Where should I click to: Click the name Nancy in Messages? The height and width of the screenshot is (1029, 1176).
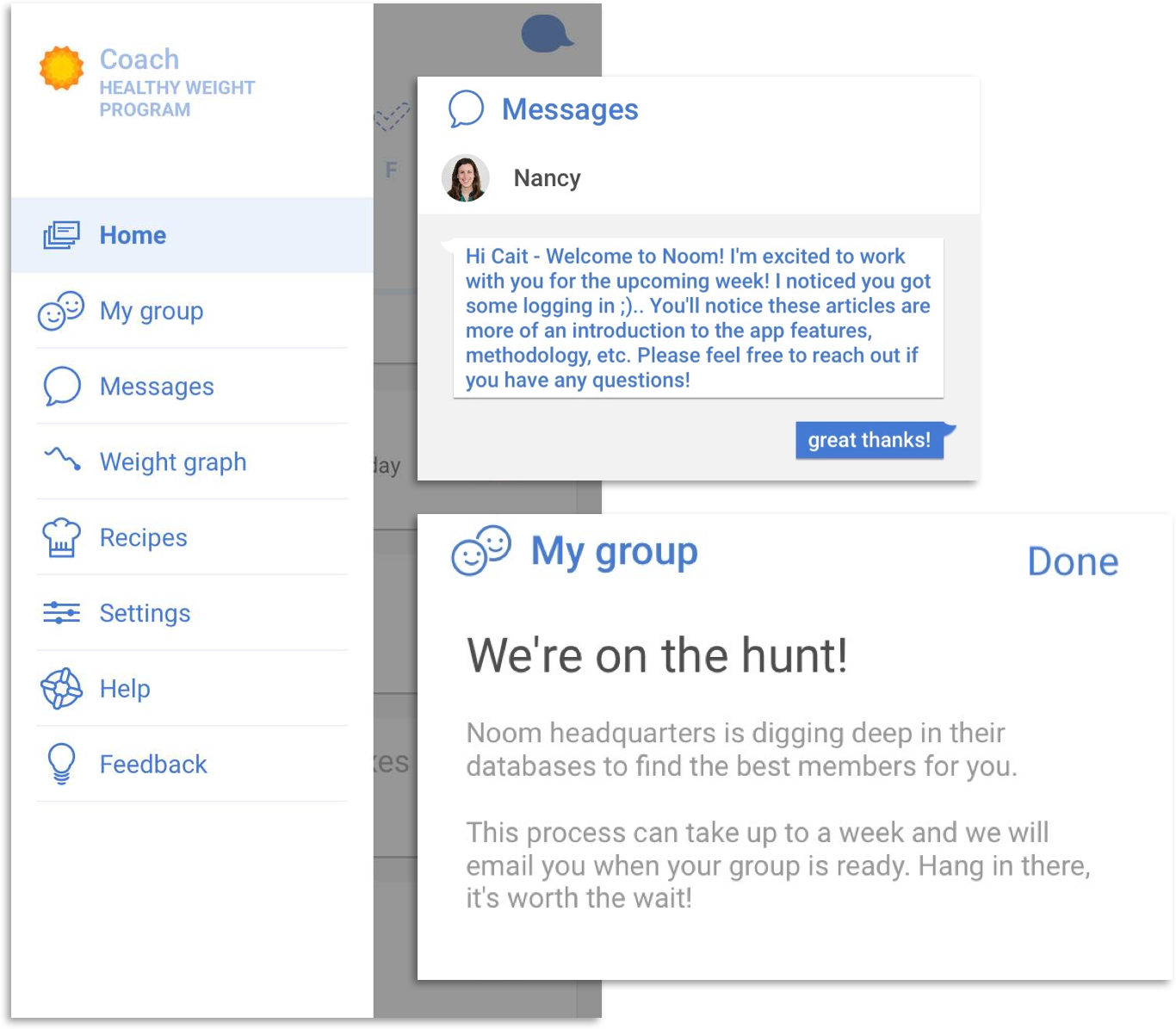point(547,178)
